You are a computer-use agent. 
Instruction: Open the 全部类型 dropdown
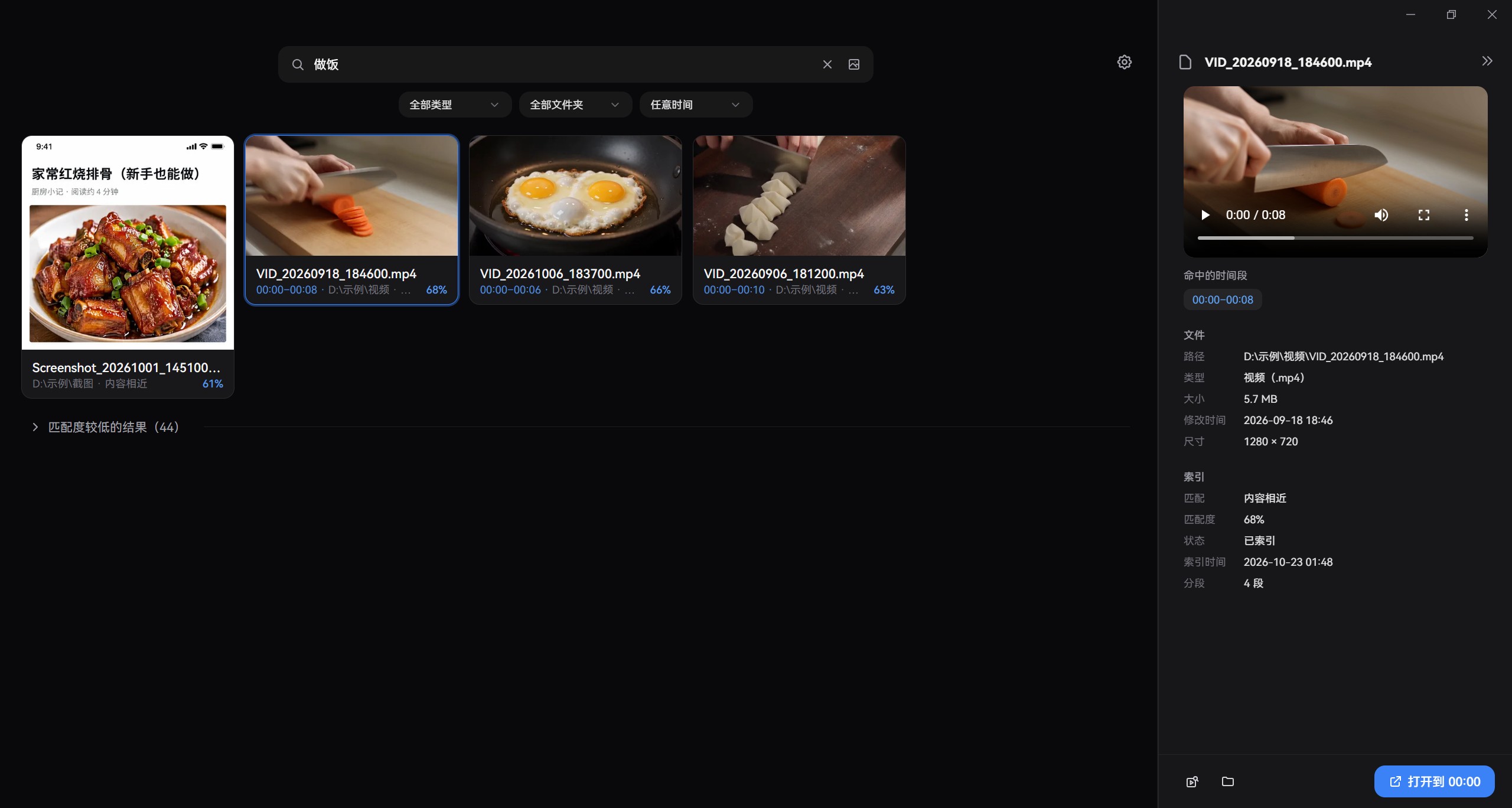(455, 105)
